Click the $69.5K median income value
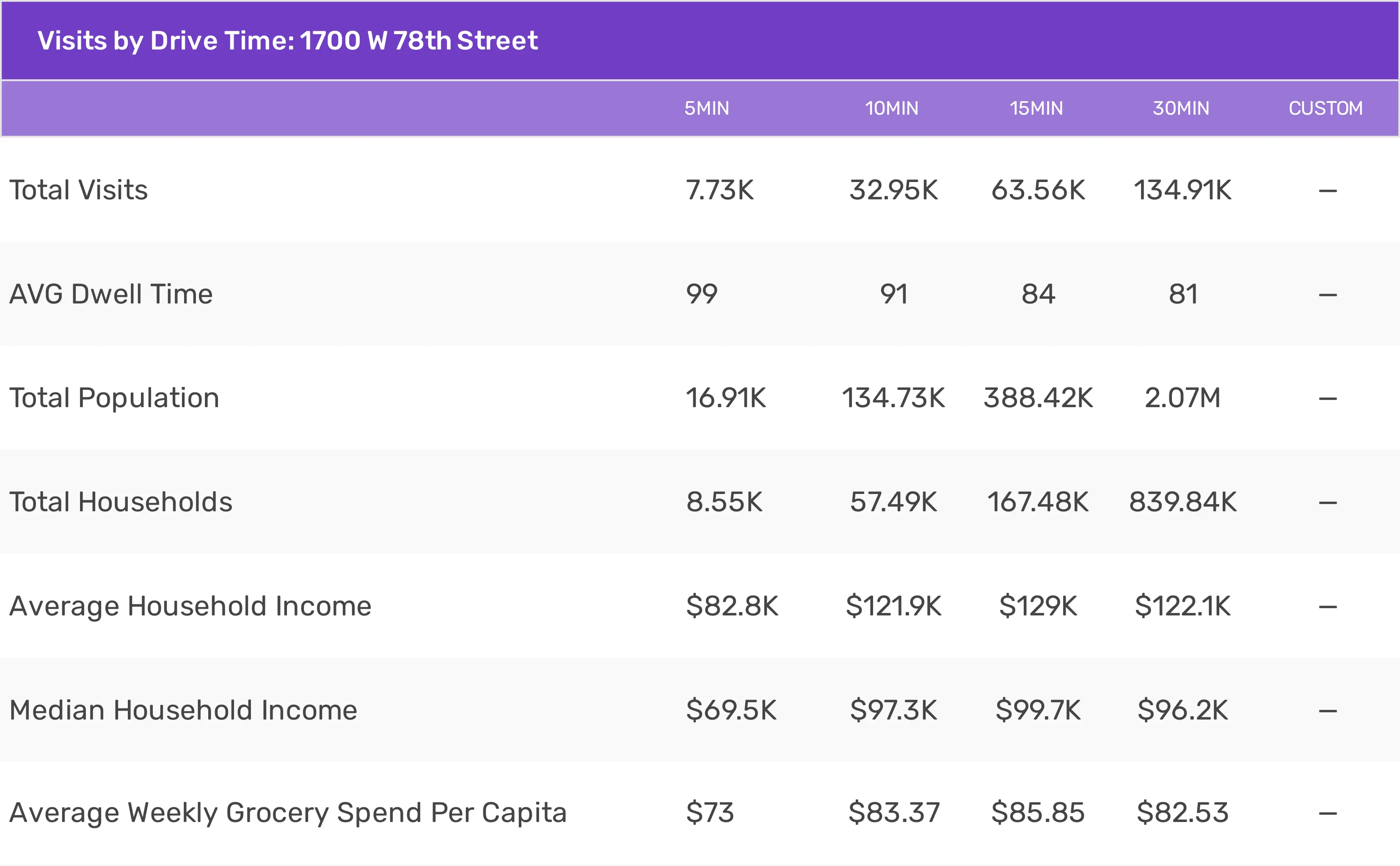 (x=731, y=710)
